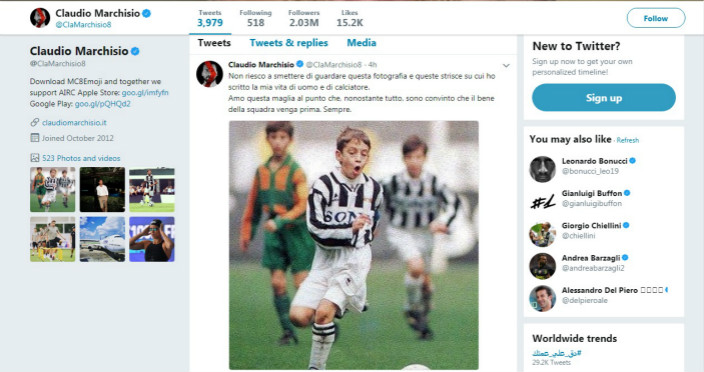
Task: Open Gianluigi Buffon's #1 avatar
Action: [x=542, y=201]
